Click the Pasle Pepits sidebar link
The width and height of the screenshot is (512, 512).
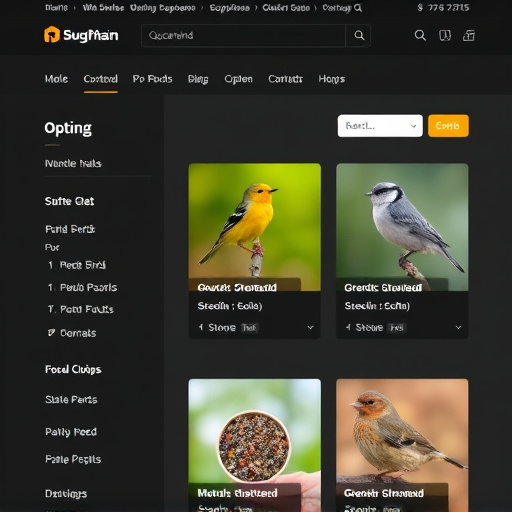(73, 459)
